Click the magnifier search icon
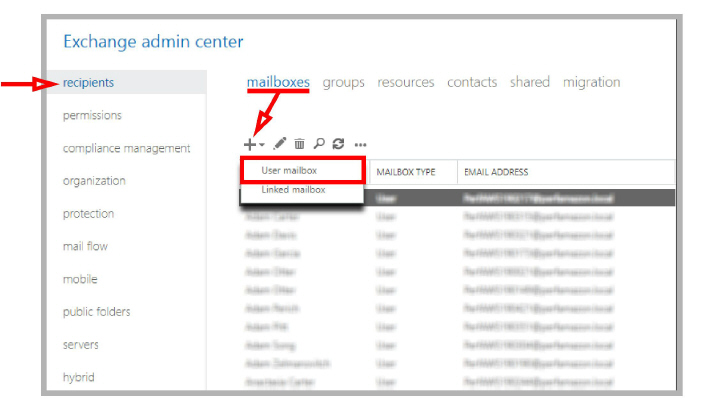723x409 pixels. coord(318,144)
